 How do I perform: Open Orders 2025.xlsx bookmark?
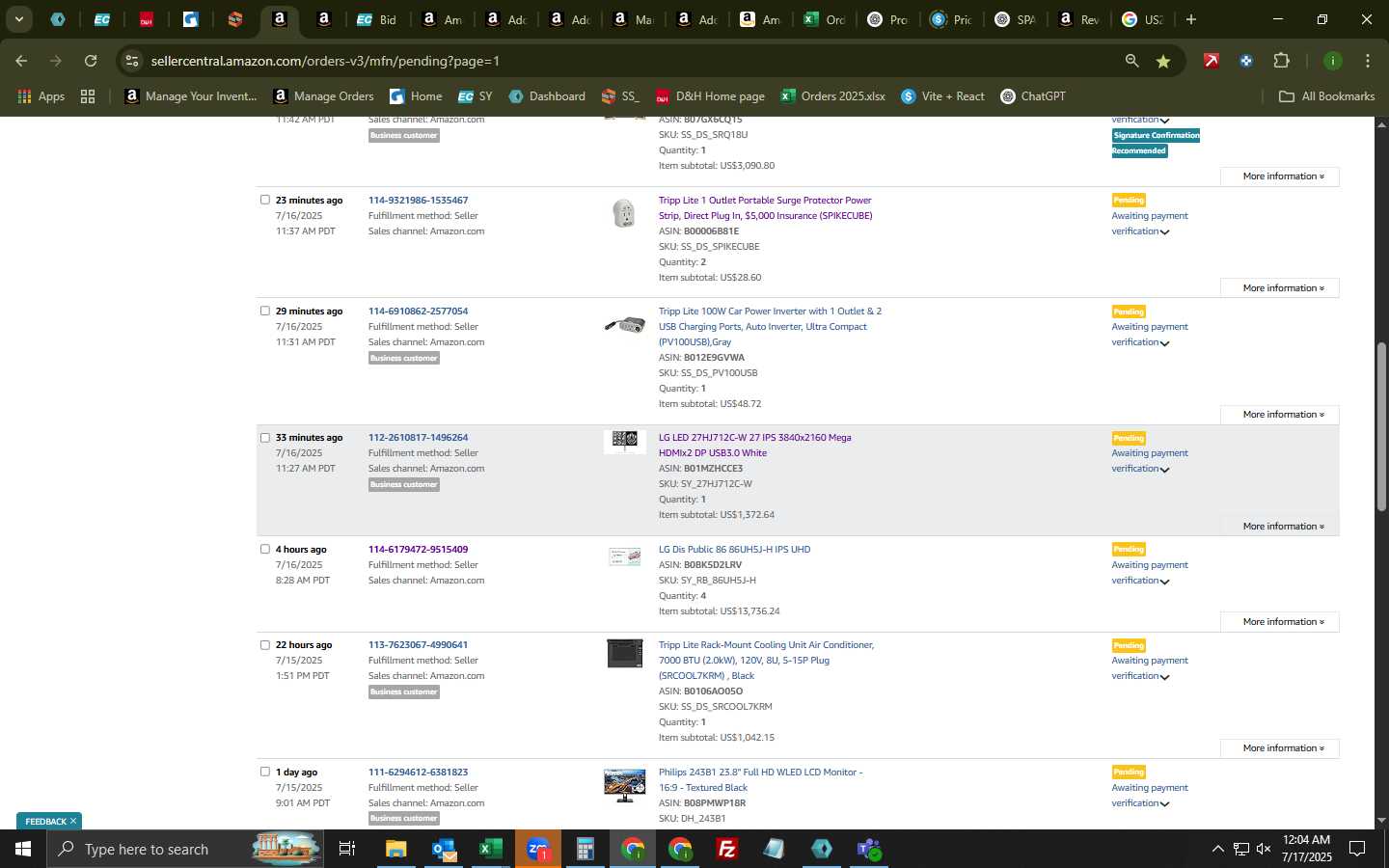833,96
